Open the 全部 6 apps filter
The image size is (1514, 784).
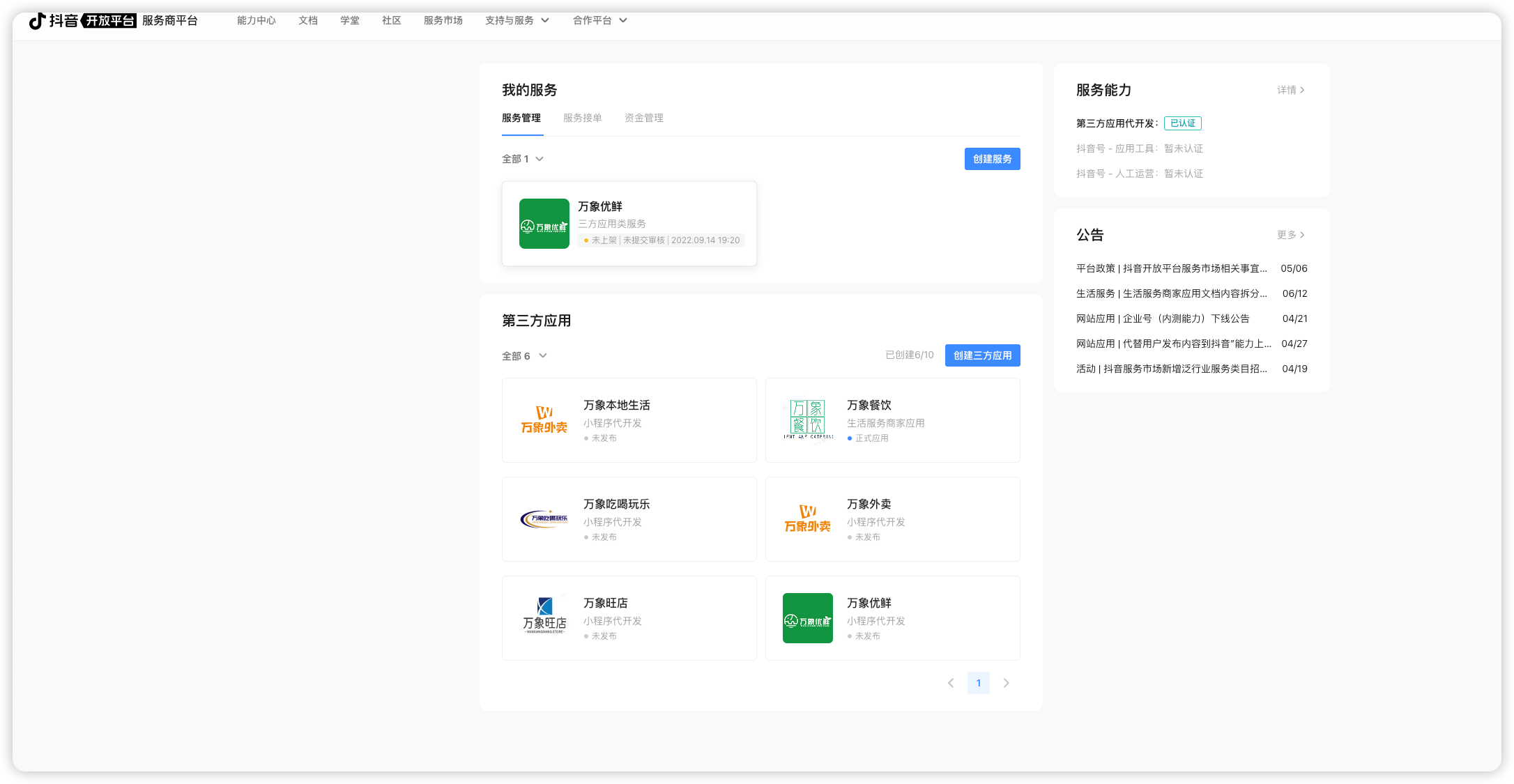524,356
